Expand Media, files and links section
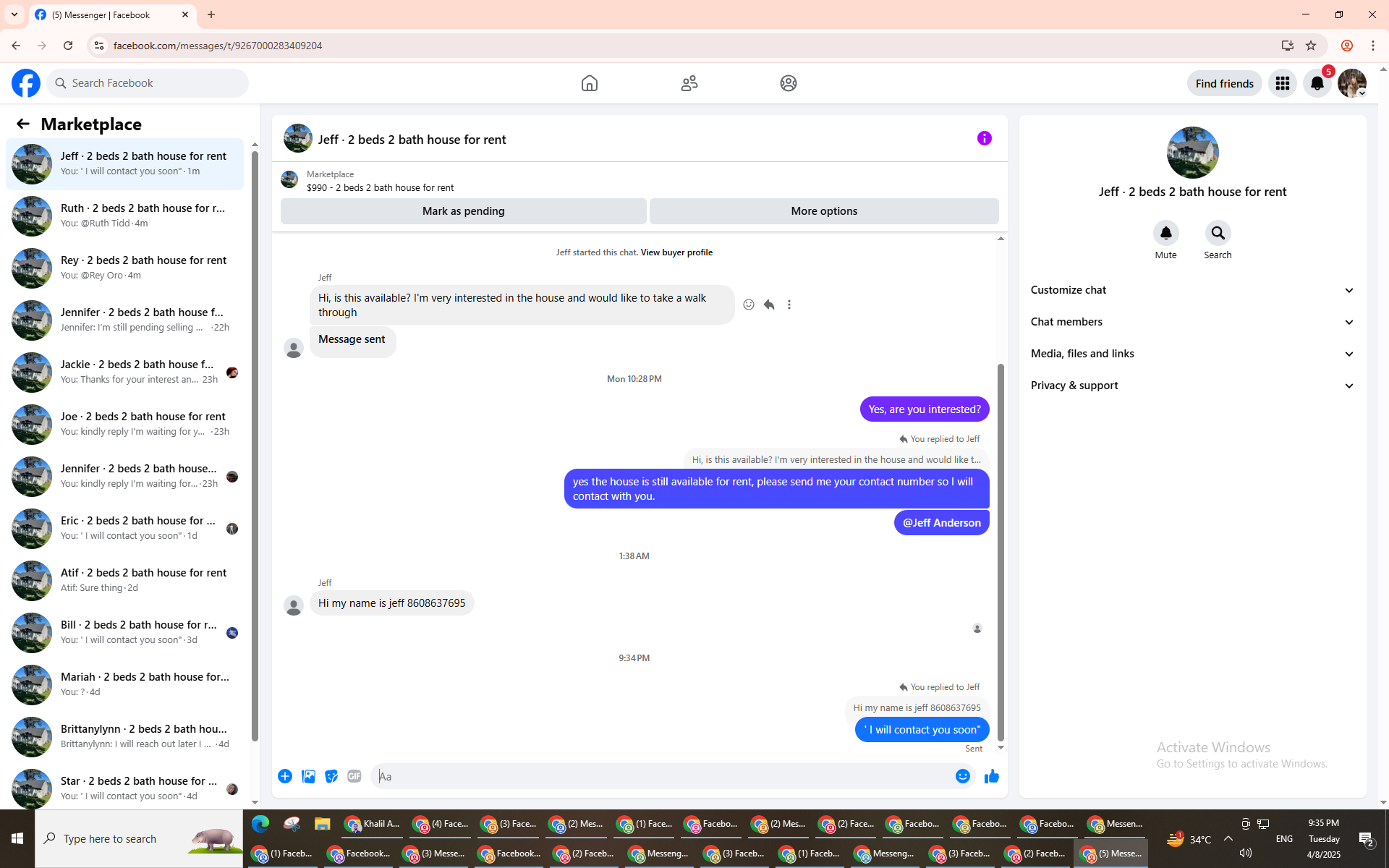Screen dimensions: 1389x868 click(x=1192, y=354)
